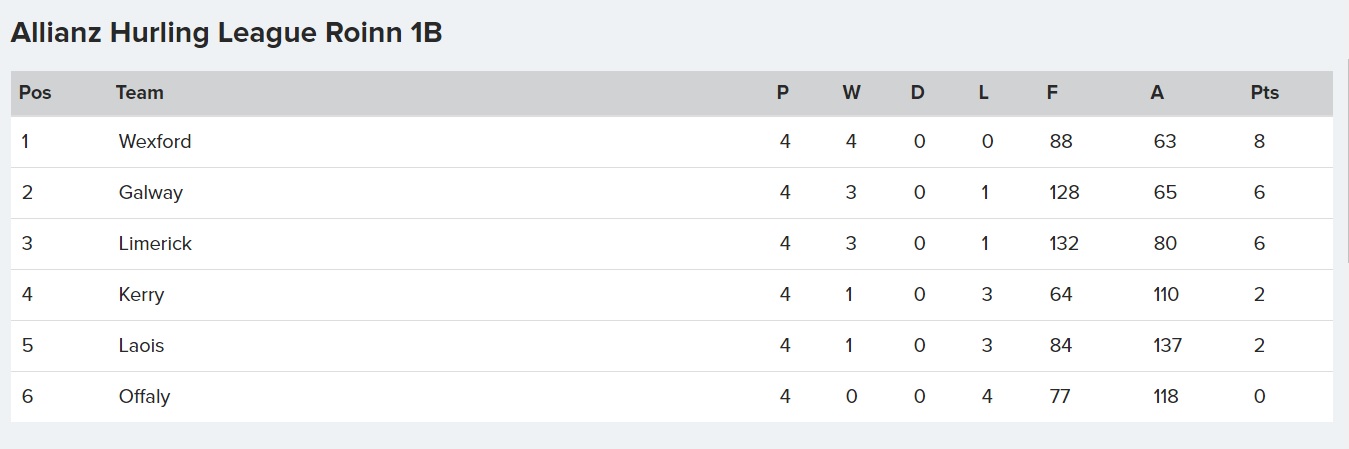The image size is (1349, 449).
Task: Click Laois's 137 against value
Action: [1167, 346]
